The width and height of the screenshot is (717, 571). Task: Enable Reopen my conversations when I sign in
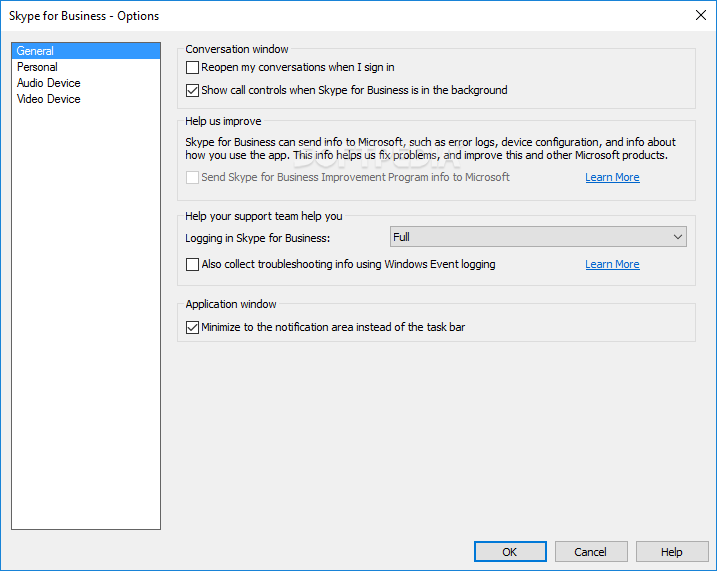tap(193, 68)
